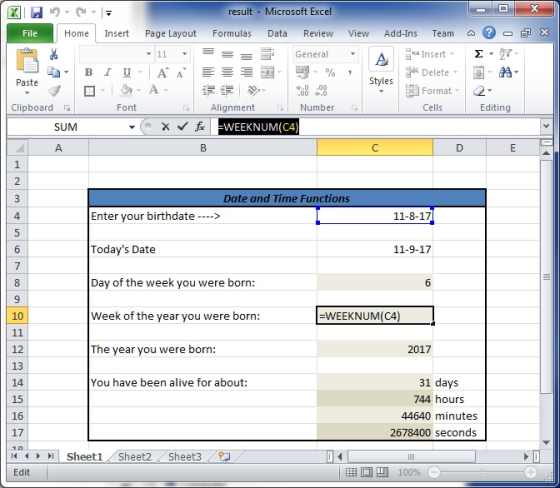The width and height of the screenshot is (560, 488).
Task: Click the Copy icon in Clipboard group
Action: 54,73
